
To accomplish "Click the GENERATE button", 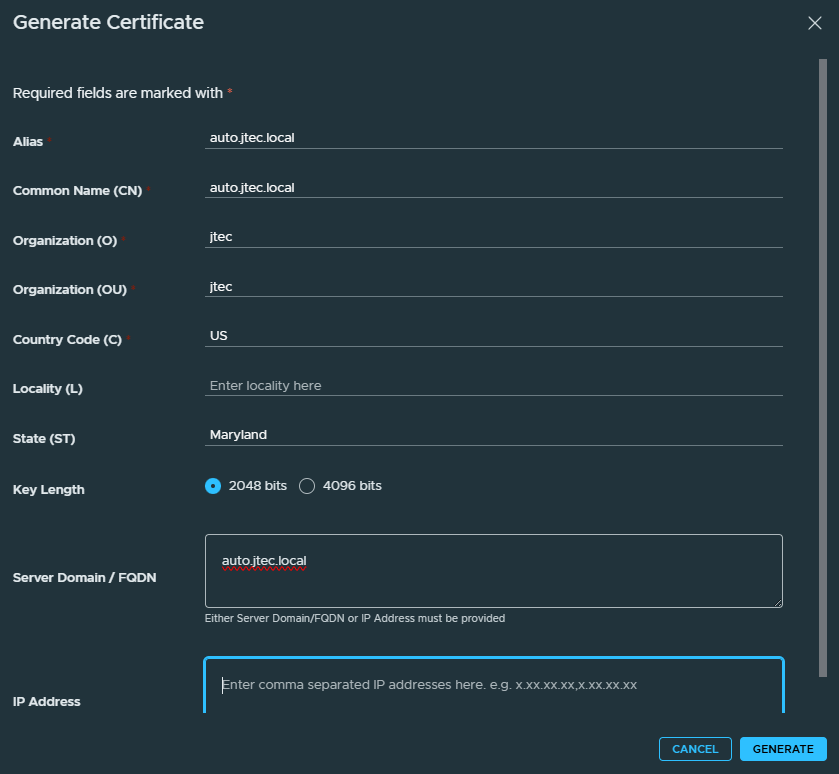I will coord(783,749).
